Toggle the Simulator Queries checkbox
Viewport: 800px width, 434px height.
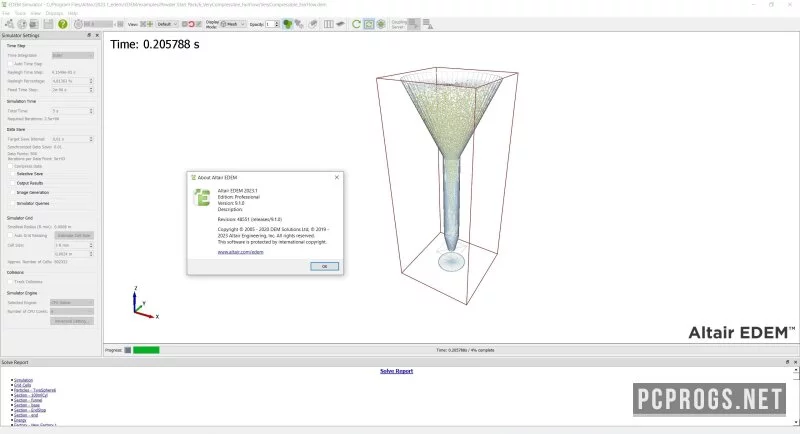click(x=13, y=203)
